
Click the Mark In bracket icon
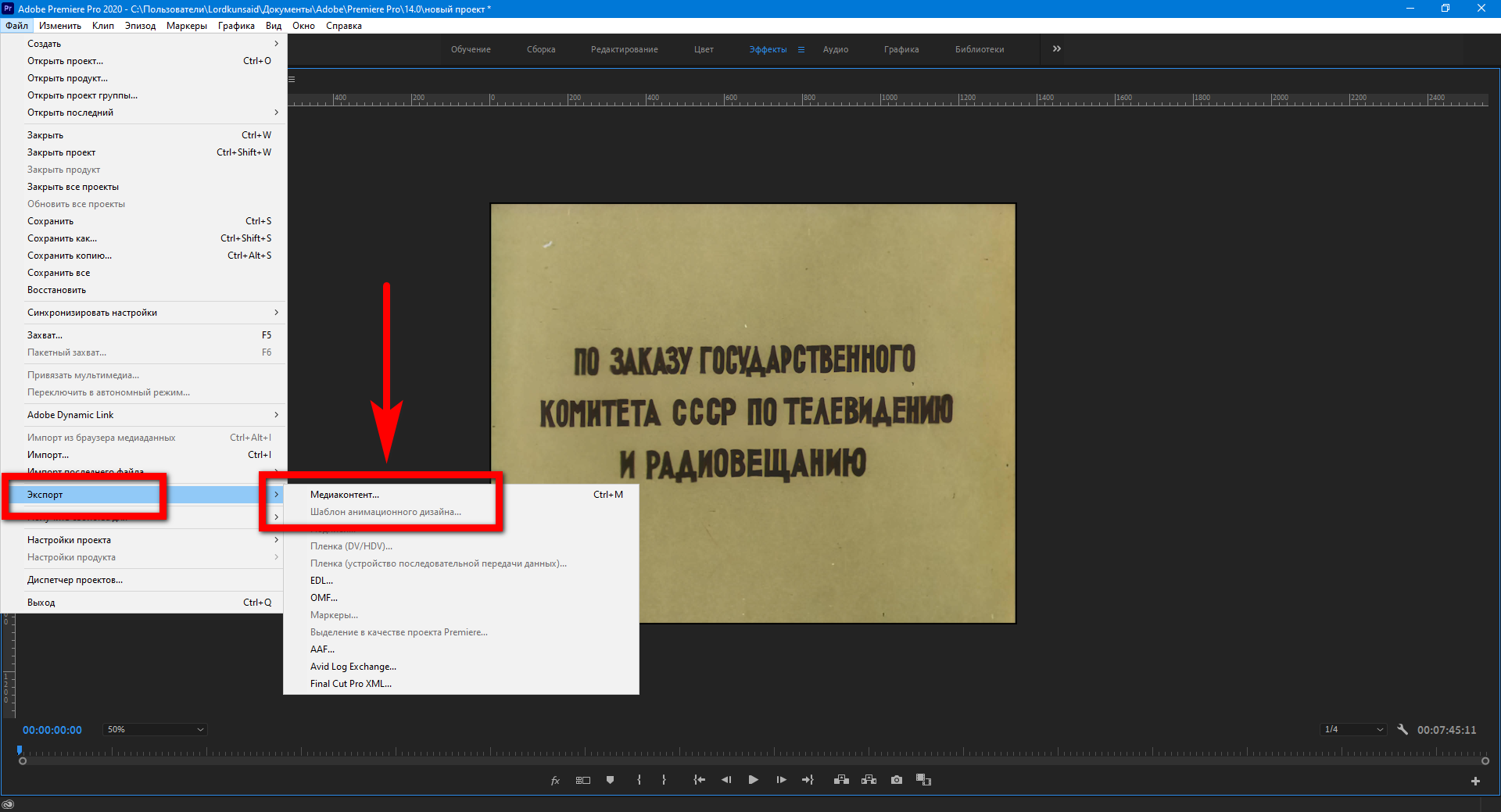tap(639, 780)
